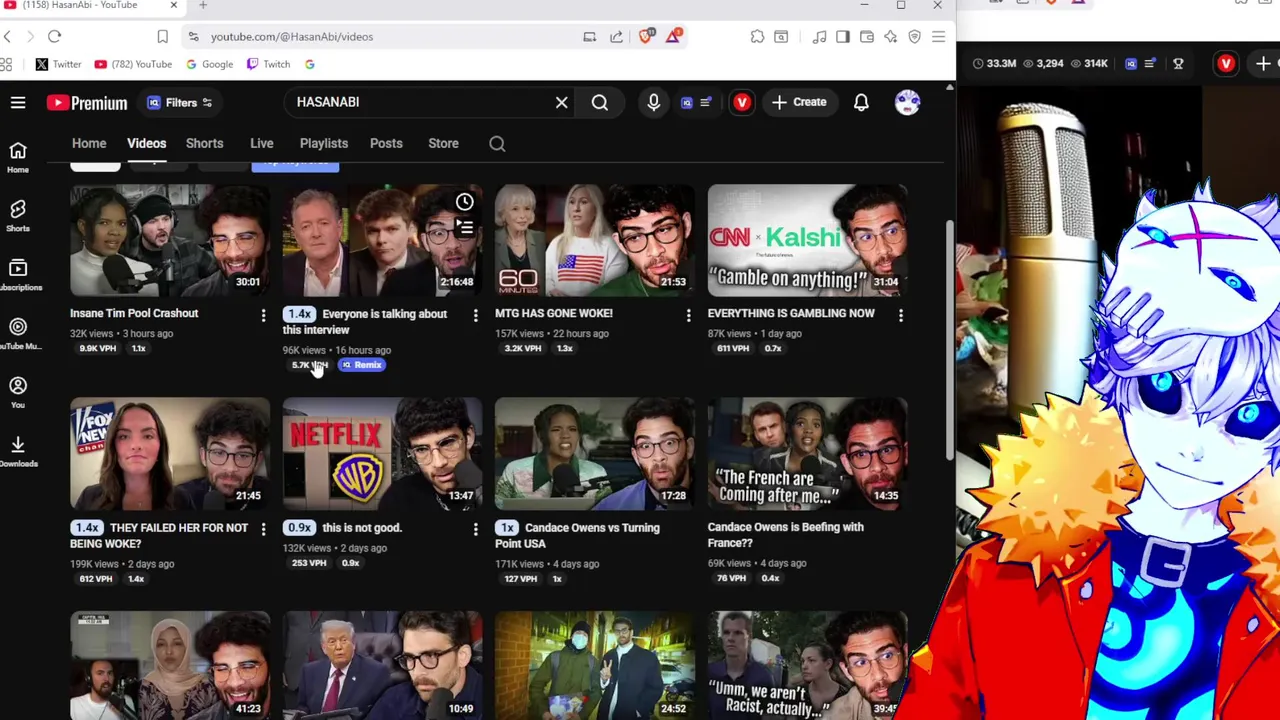Open the Live channel tab
The image size is (1280, 720).
261,143
